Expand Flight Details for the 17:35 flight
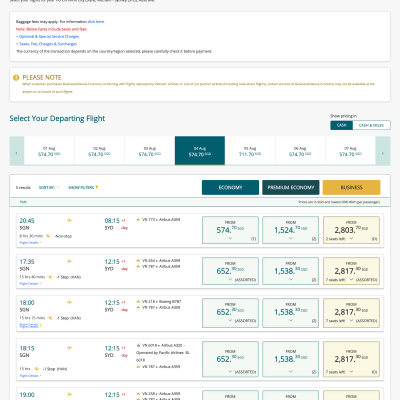400x400 pixels. pos(30,284)
